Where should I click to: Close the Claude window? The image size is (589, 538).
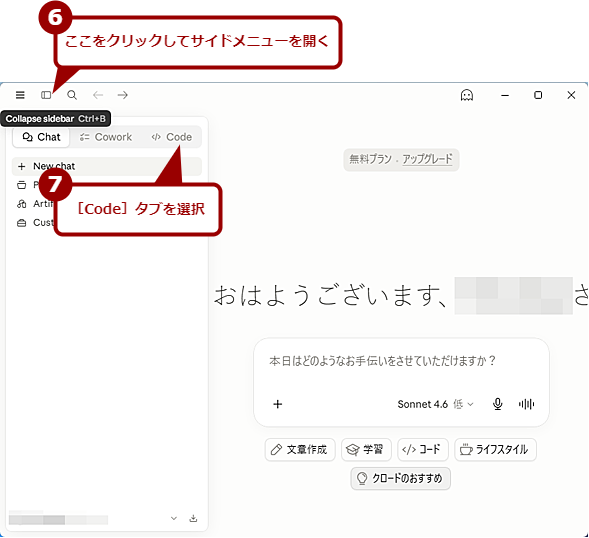click(x=571, y=95)
